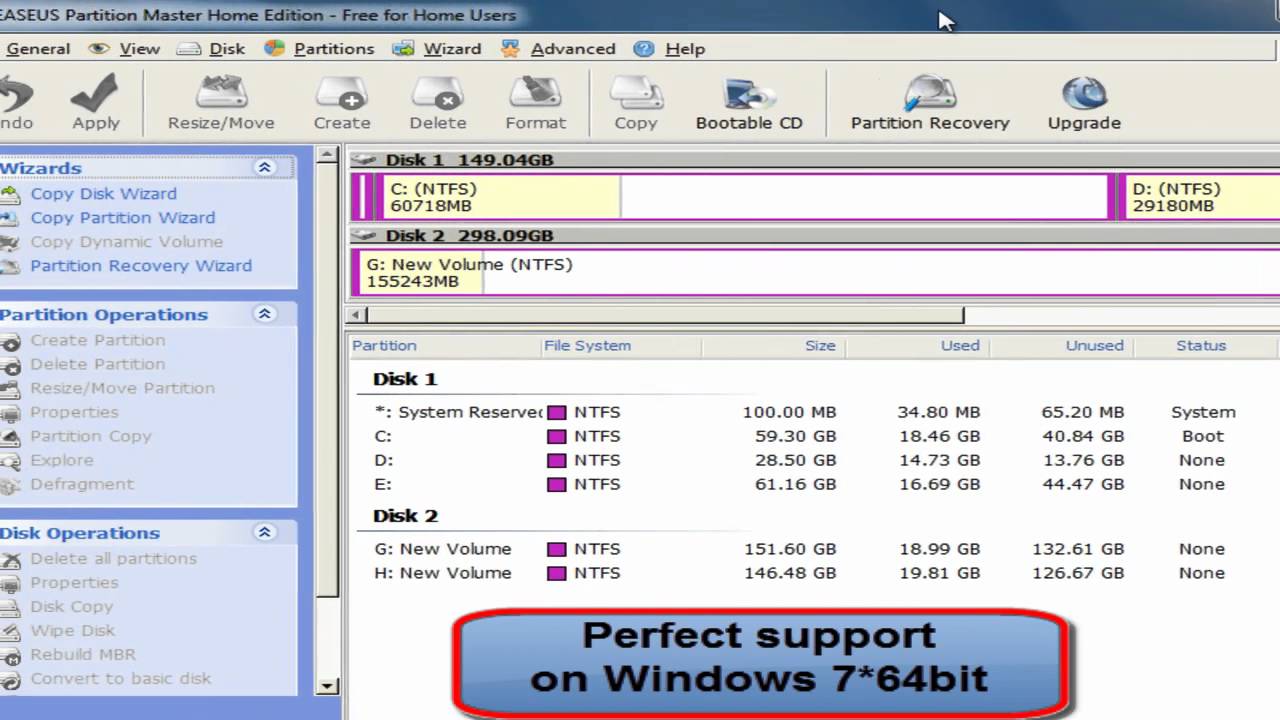Image resolution: width=1280 pixels, height=720 pixels.
Task: Select the Resize/Move toolbar icon
Action: coord(221,103)
